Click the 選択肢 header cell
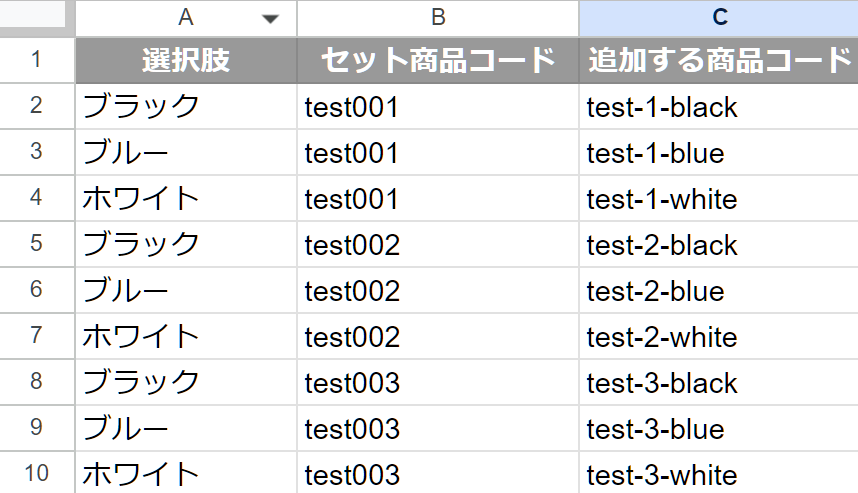Screen dimensions: 858x493 [186, 60]
